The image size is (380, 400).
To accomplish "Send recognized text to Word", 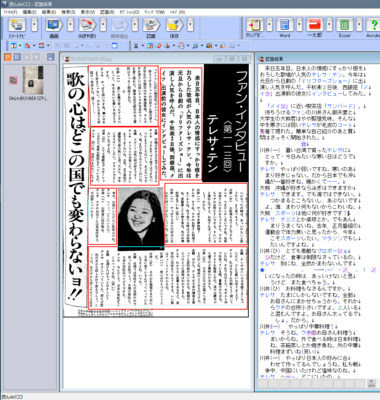I will pyautogui.click(x=285, y=25).
